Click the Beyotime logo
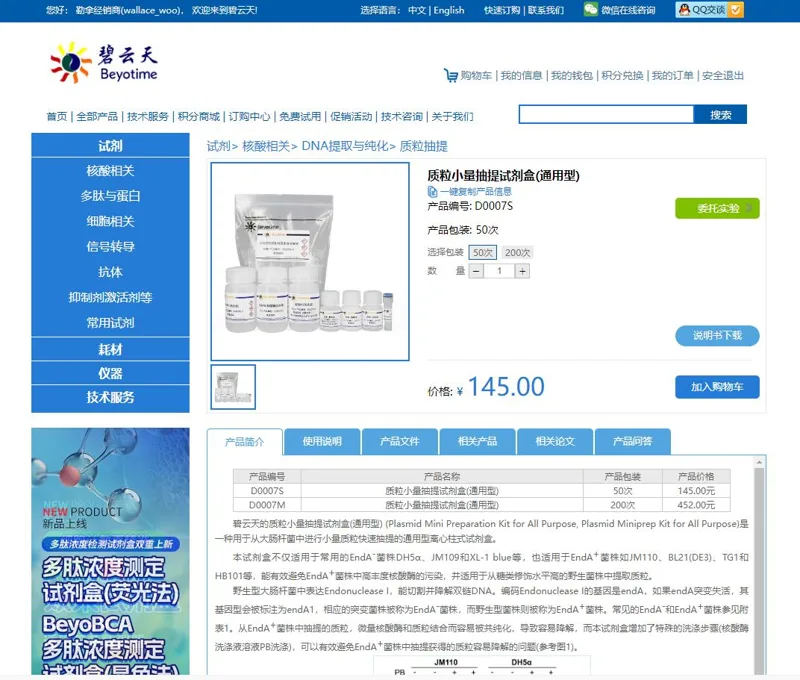Viewport: 800px width, 680px height. tap(104, 63)
